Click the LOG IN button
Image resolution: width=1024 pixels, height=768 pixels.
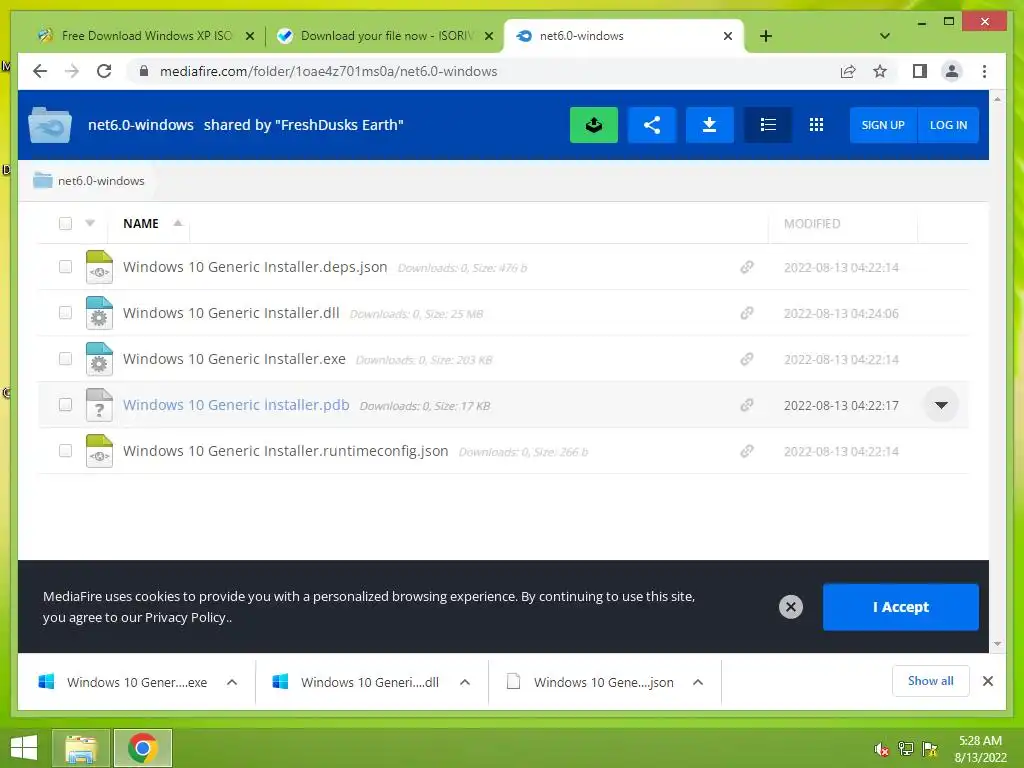(948, 125)
